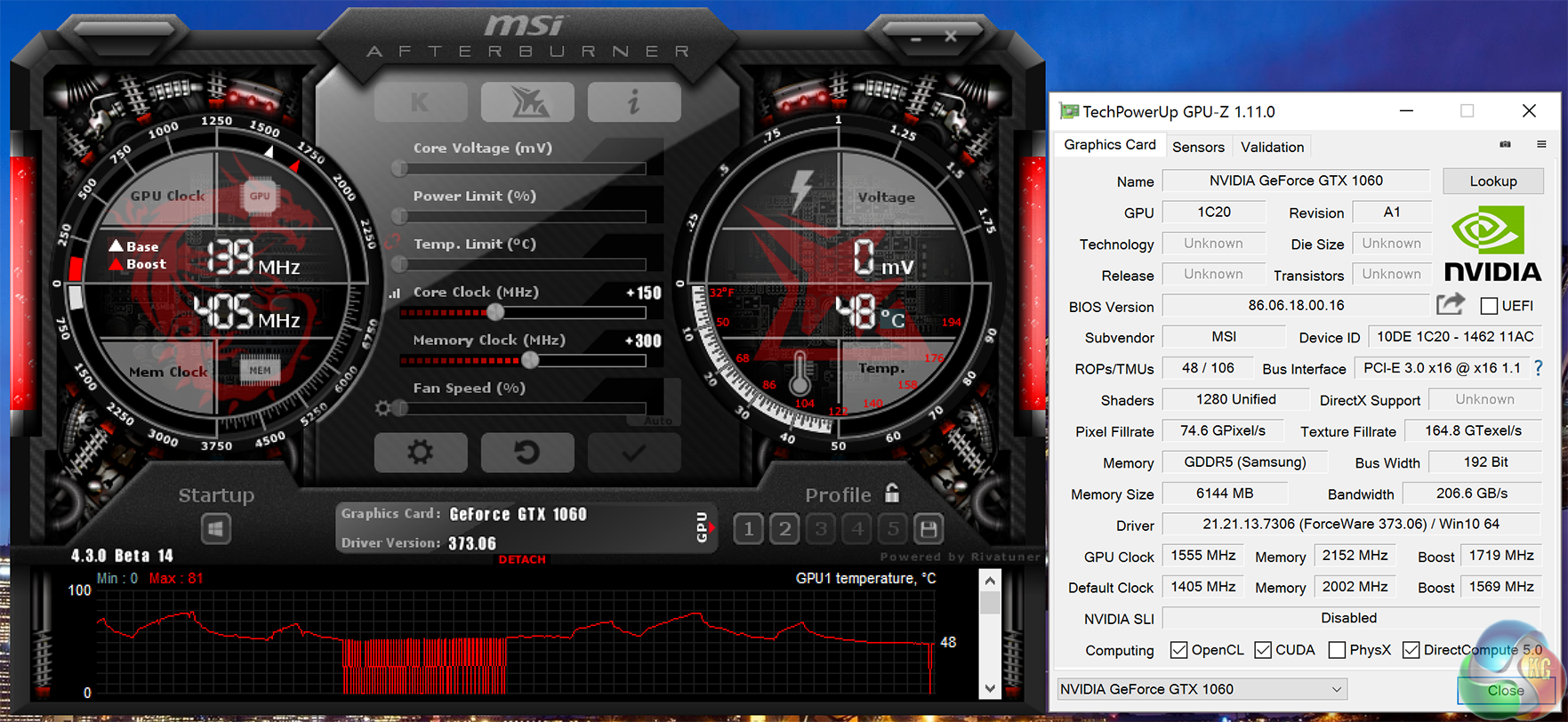Open the Validation tab
The width and height of the screenshot is (1568, 722).
[1272, 147]
